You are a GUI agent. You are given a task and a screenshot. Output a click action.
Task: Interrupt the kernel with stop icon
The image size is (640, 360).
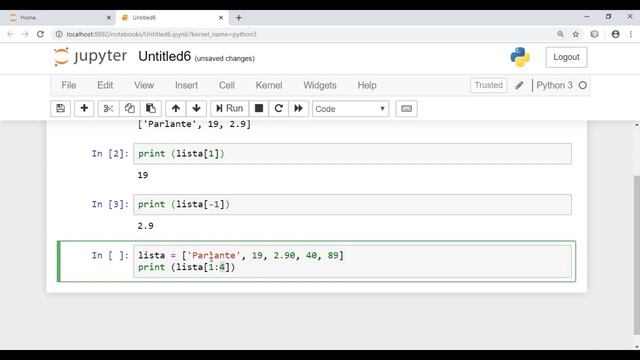[259, 109]
